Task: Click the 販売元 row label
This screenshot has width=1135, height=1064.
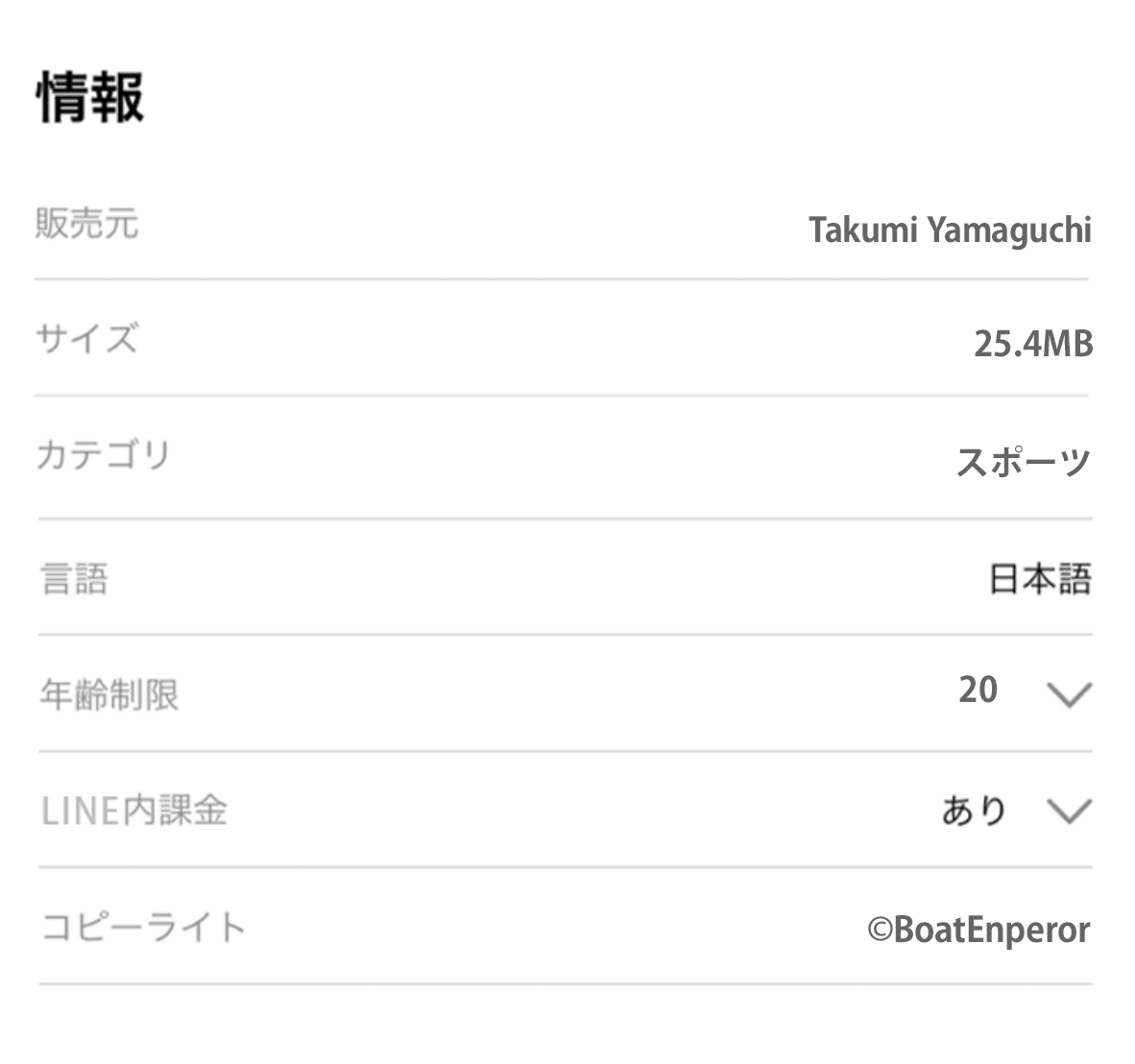Action: click(87, 224)
